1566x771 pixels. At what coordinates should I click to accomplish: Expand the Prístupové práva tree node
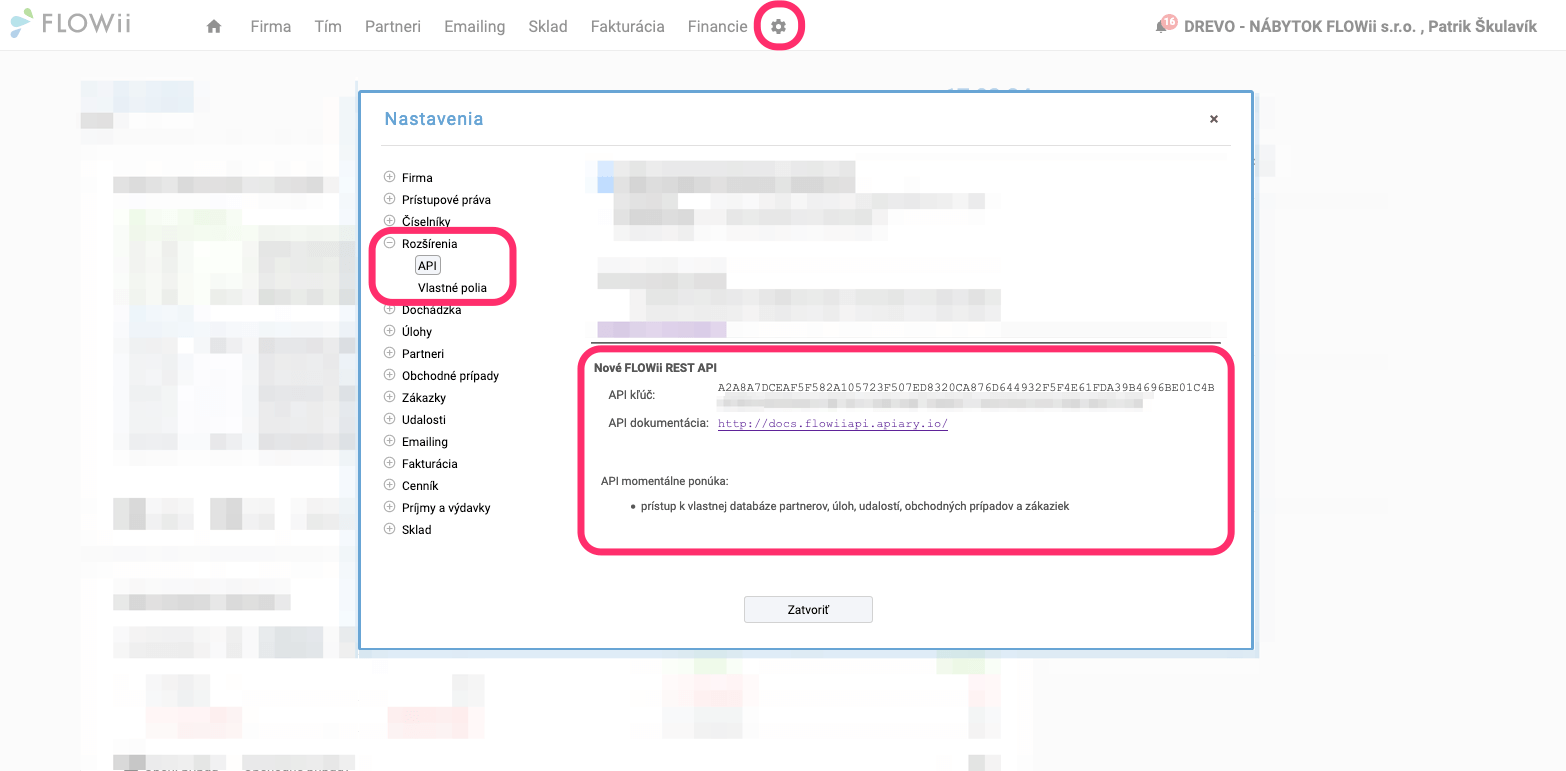tap(390, 199)
